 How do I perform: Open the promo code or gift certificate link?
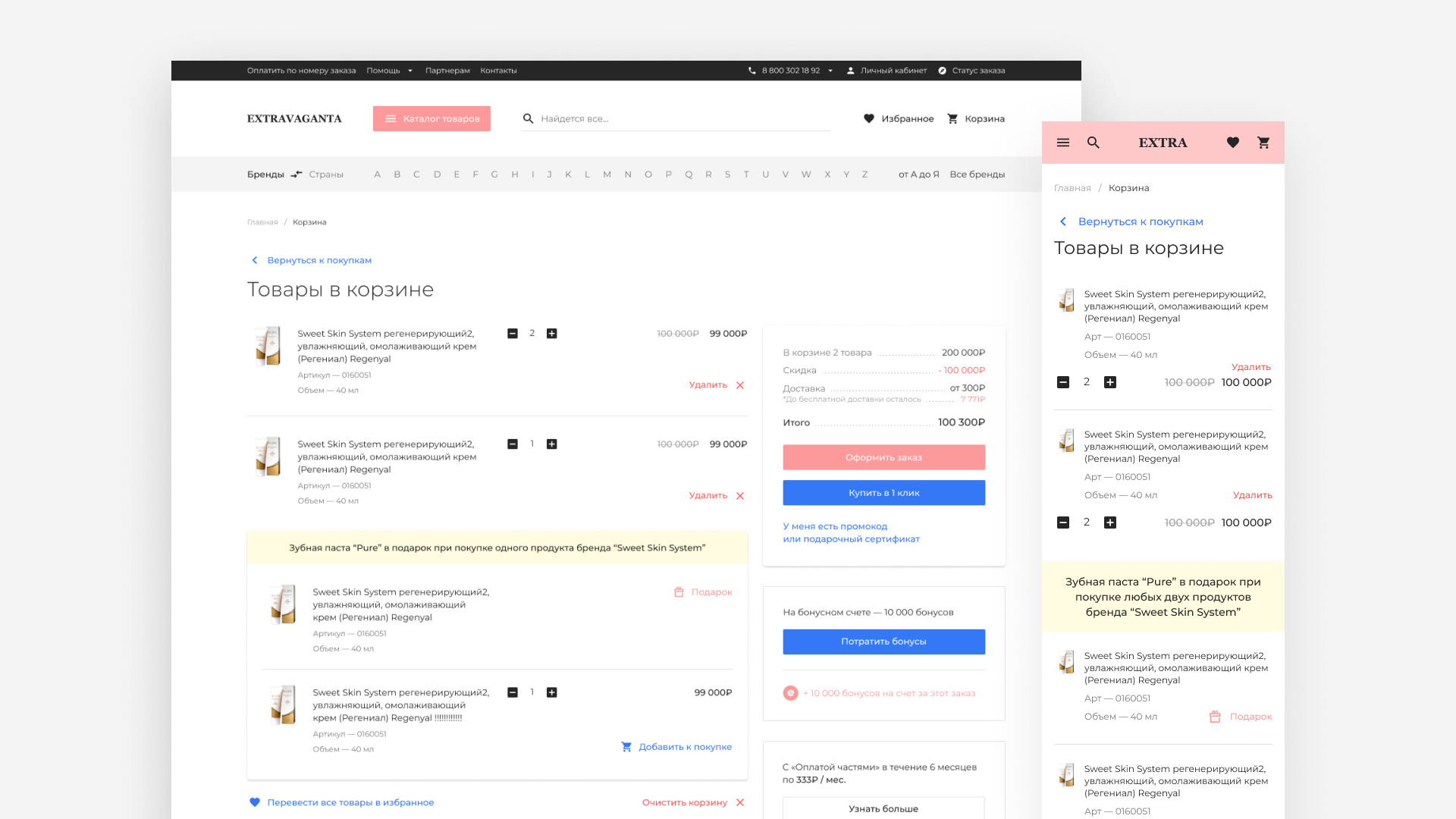point(852,532)
